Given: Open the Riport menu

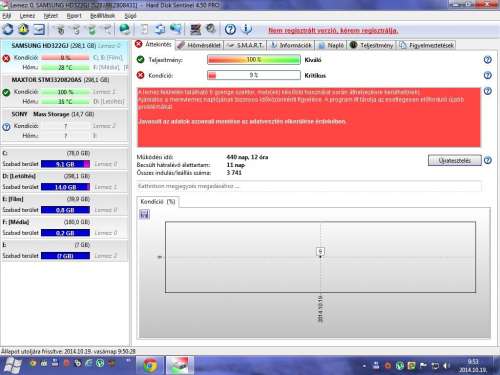Looking at the screenshot, I should point(74,16).
